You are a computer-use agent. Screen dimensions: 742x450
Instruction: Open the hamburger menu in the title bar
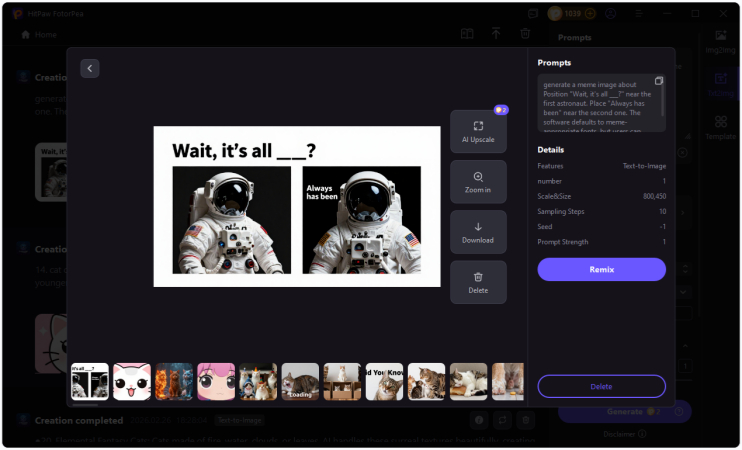[x=639, y=14]
